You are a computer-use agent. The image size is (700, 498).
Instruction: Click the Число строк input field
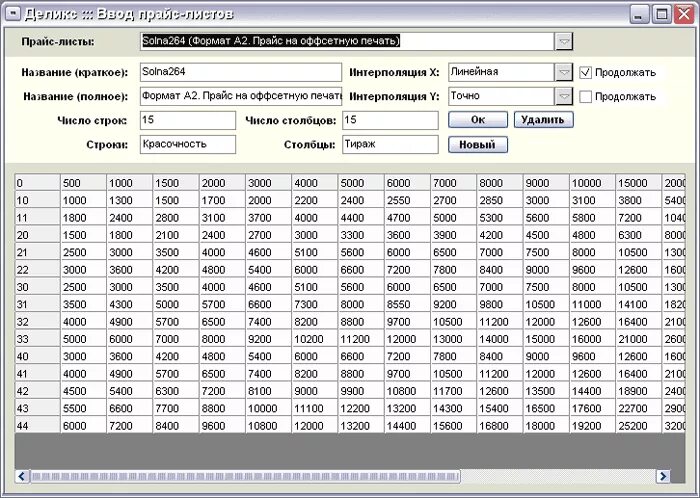(x=188, y=120)
